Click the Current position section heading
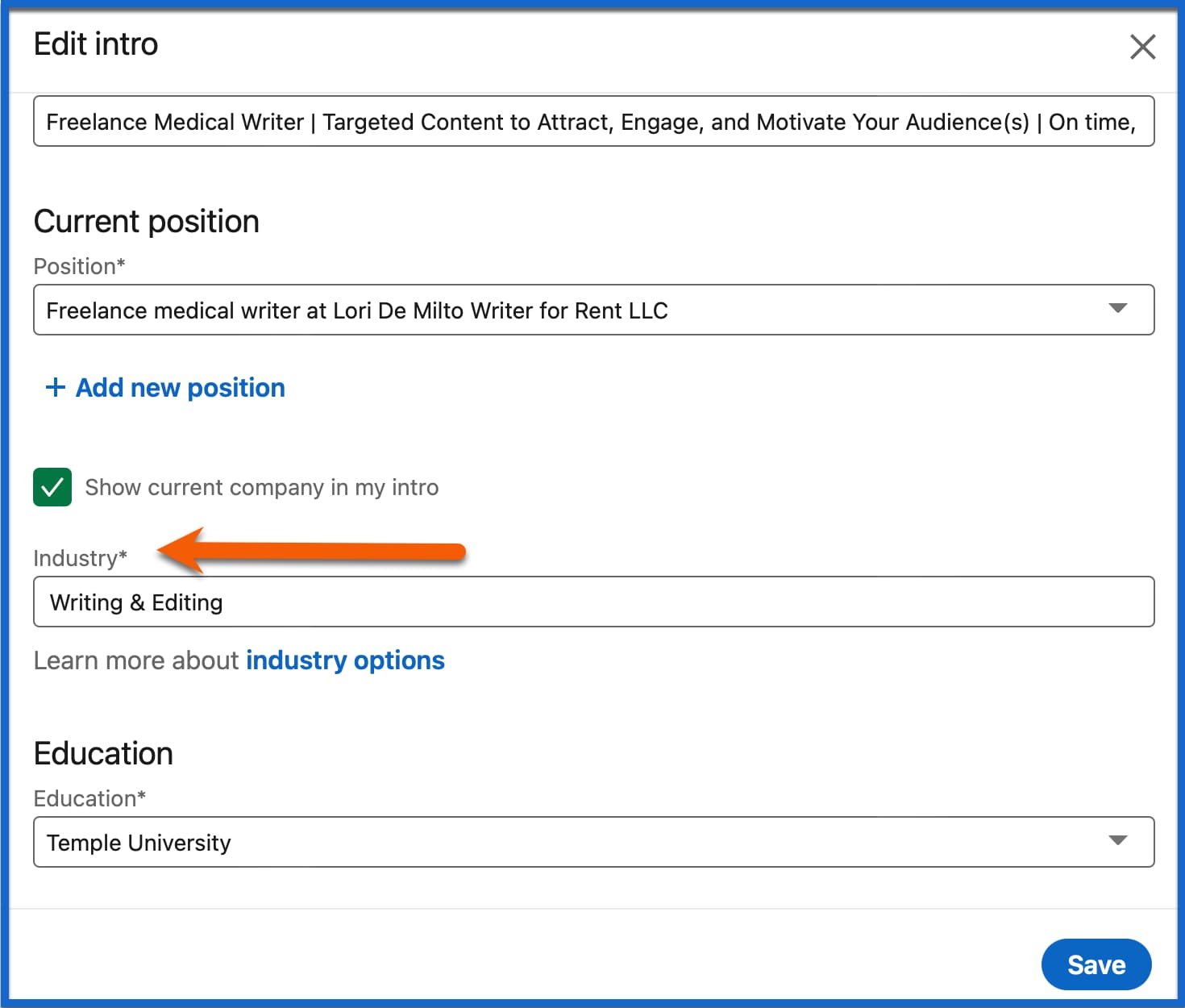The height and width of the screenshot is (1008, 1185). [x=146, y=220]
